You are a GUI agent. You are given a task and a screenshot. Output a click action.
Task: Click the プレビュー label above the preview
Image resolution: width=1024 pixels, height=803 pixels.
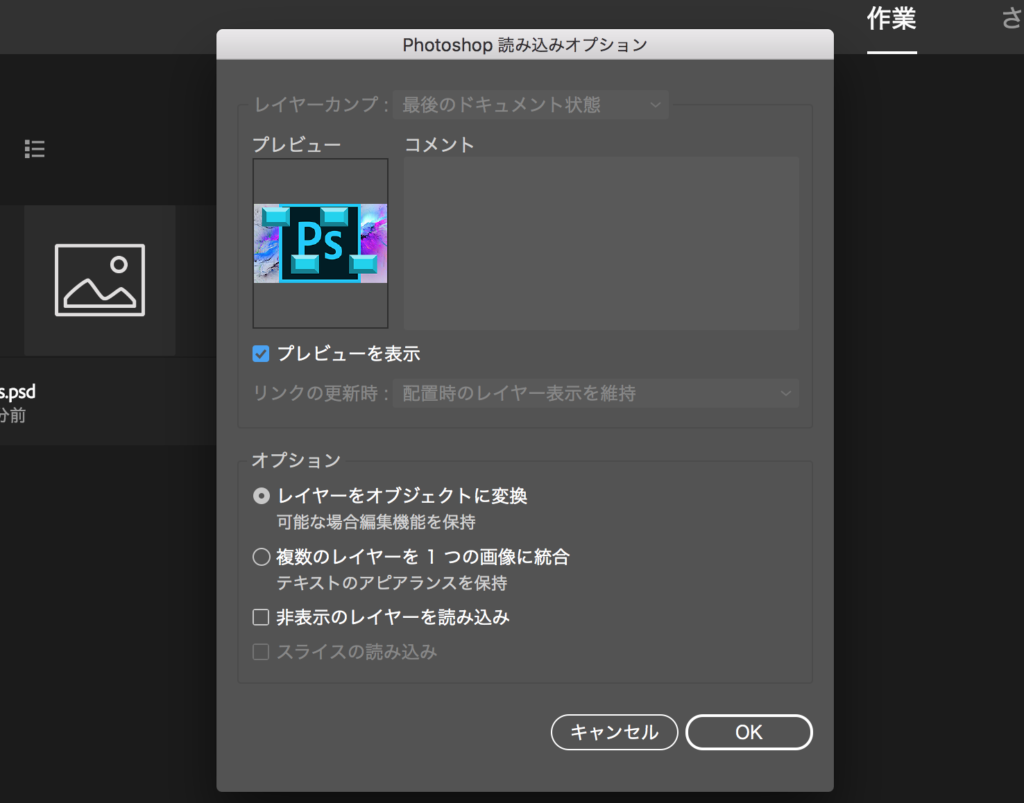296,145
